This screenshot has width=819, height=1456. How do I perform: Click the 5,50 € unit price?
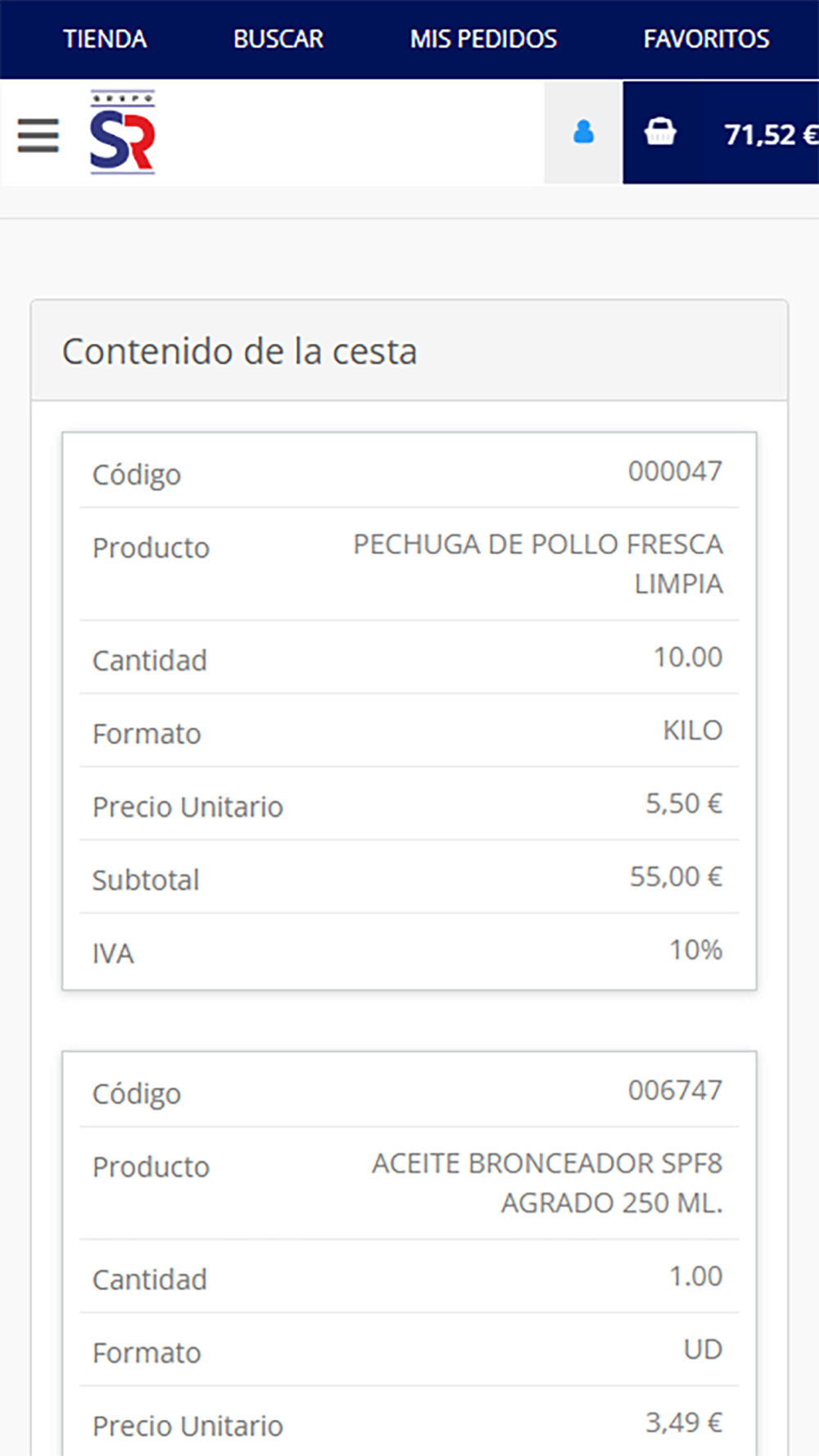coord(684,803)
